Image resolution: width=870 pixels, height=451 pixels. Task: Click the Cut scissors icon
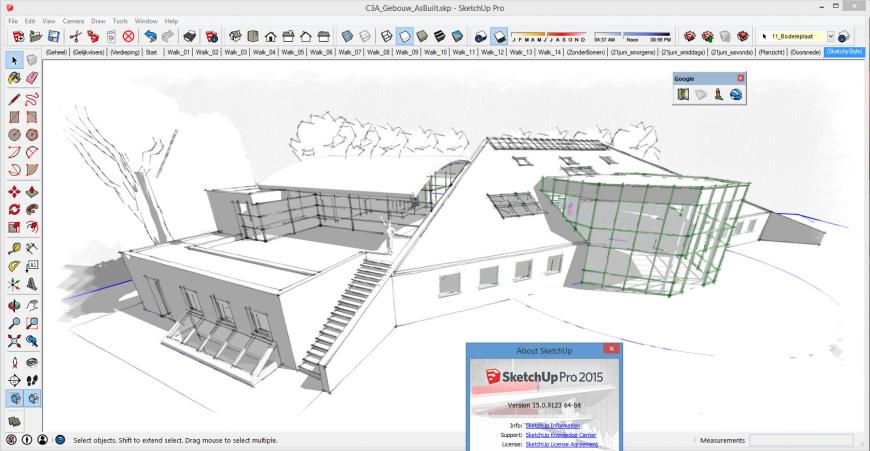(x=75, y=37)
